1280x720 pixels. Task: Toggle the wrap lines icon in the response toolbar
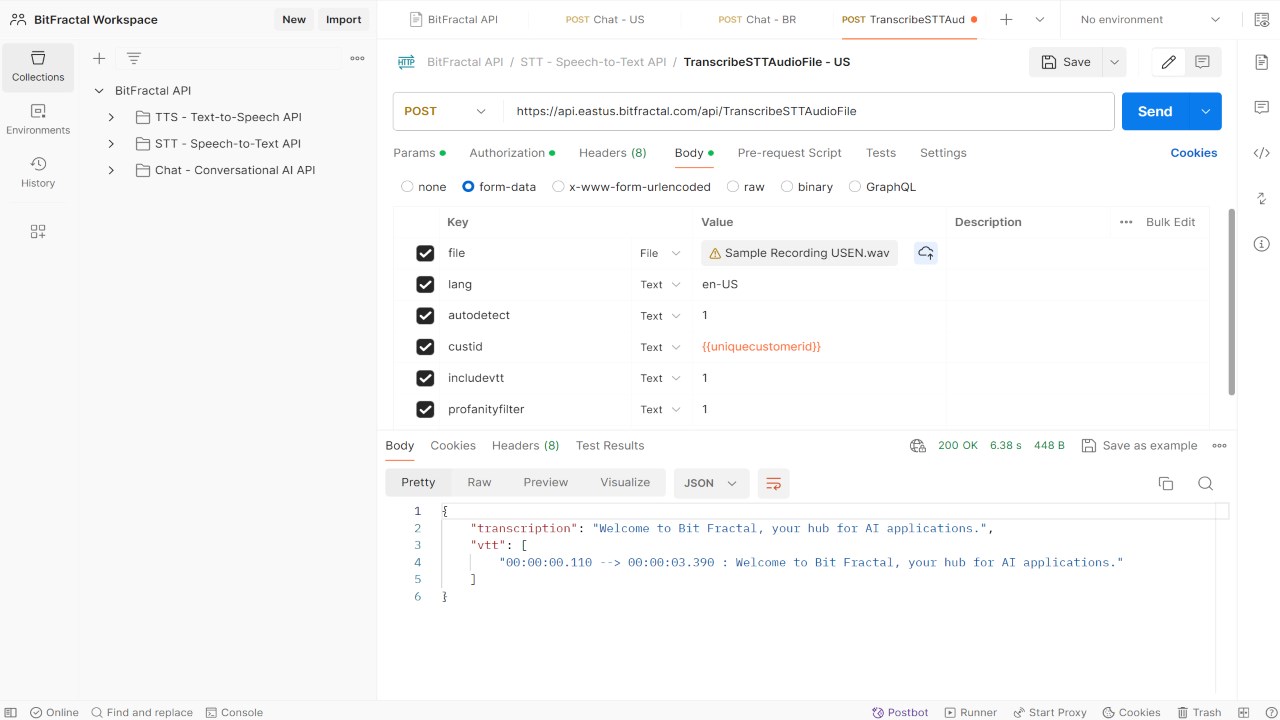pos(773,483)
